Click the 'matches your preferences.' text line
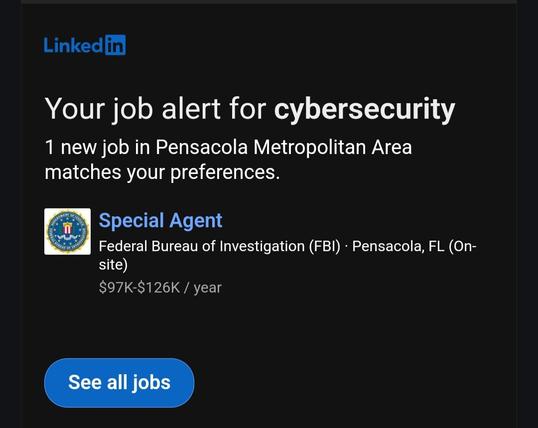538x428 pixels. (x=162, y=172)
